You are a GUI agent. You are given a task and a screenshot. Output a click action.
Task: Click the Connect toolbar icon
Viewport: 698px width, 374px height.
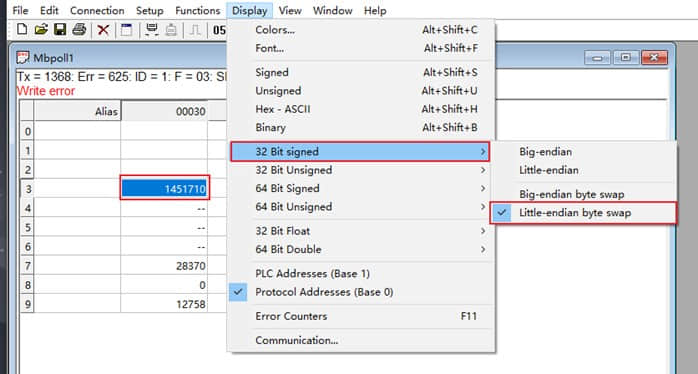(152, 30)
